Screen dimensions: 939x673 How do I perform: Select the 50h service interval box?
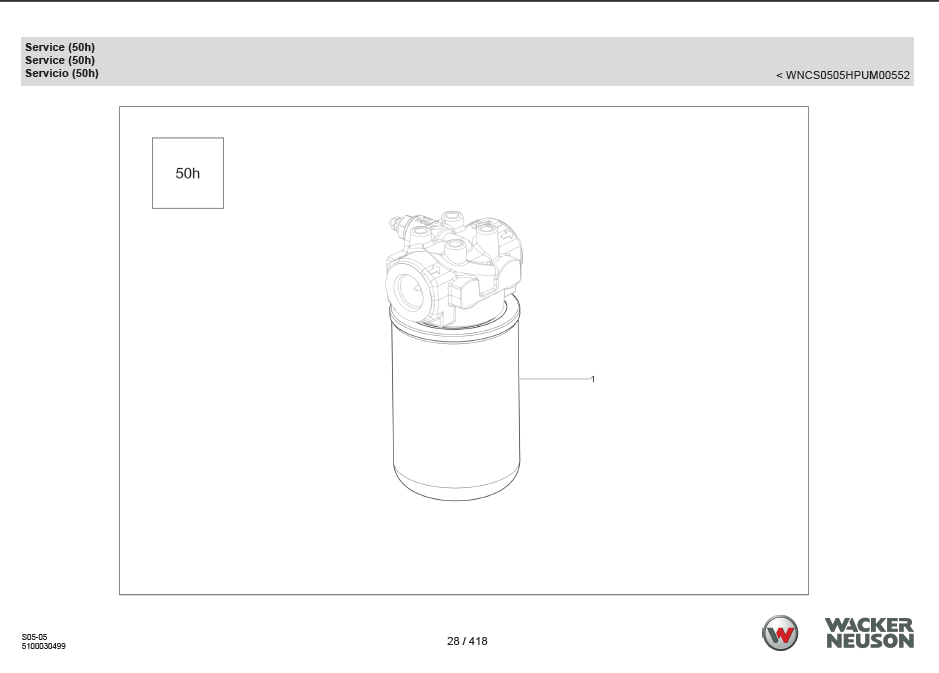(x=188, y=173)
